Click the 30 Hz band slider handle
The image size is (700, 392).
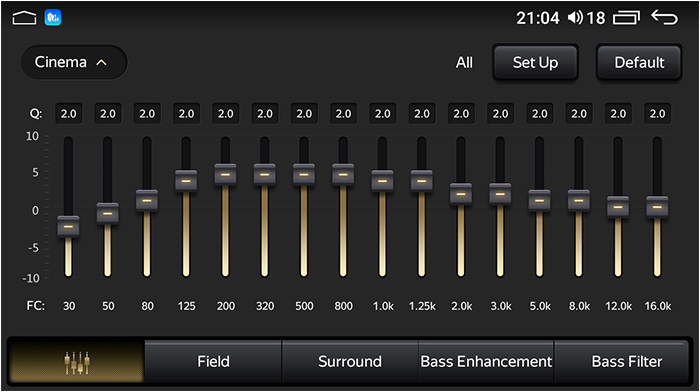click(68, 226)
